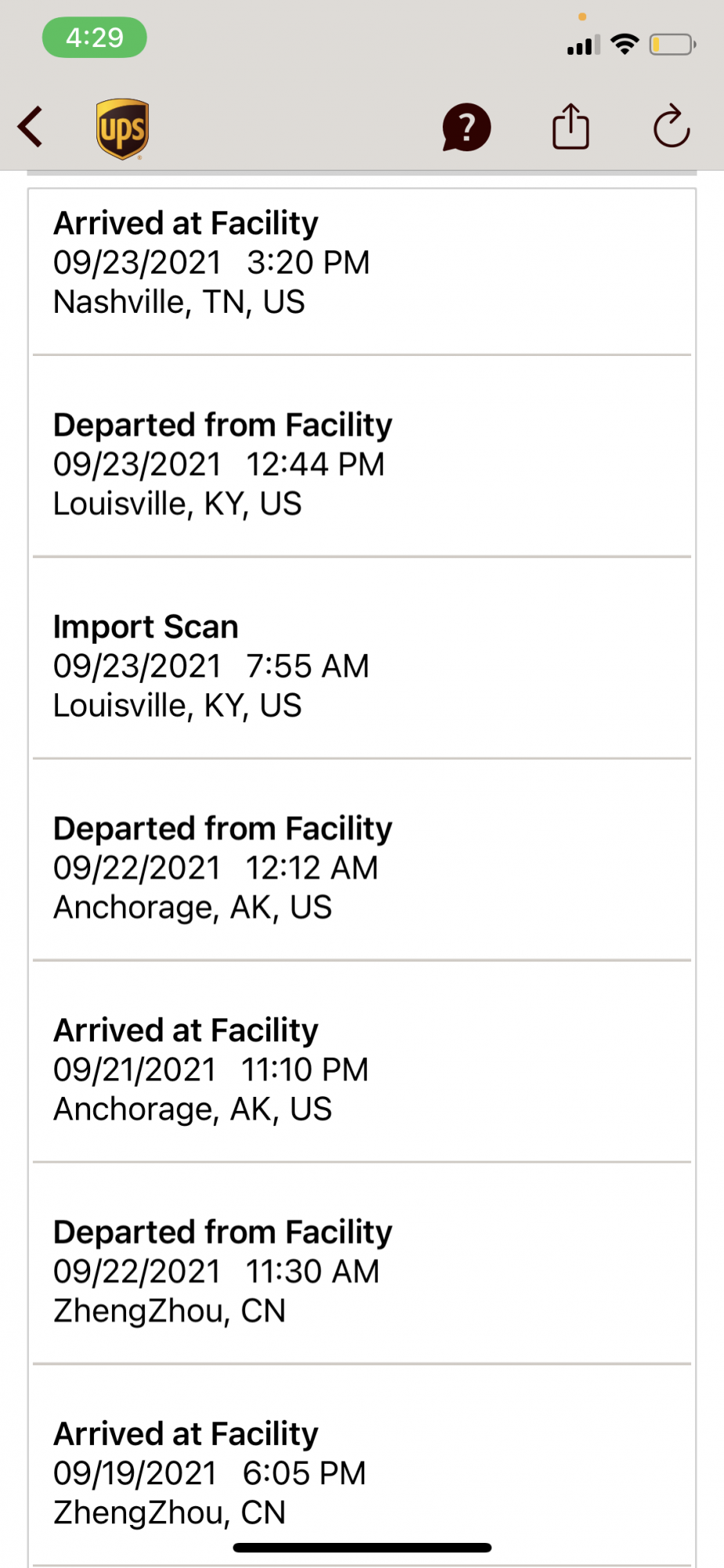Tap the battery status icon
Screen dimensions: 724x1568
(x=672, y=44)
